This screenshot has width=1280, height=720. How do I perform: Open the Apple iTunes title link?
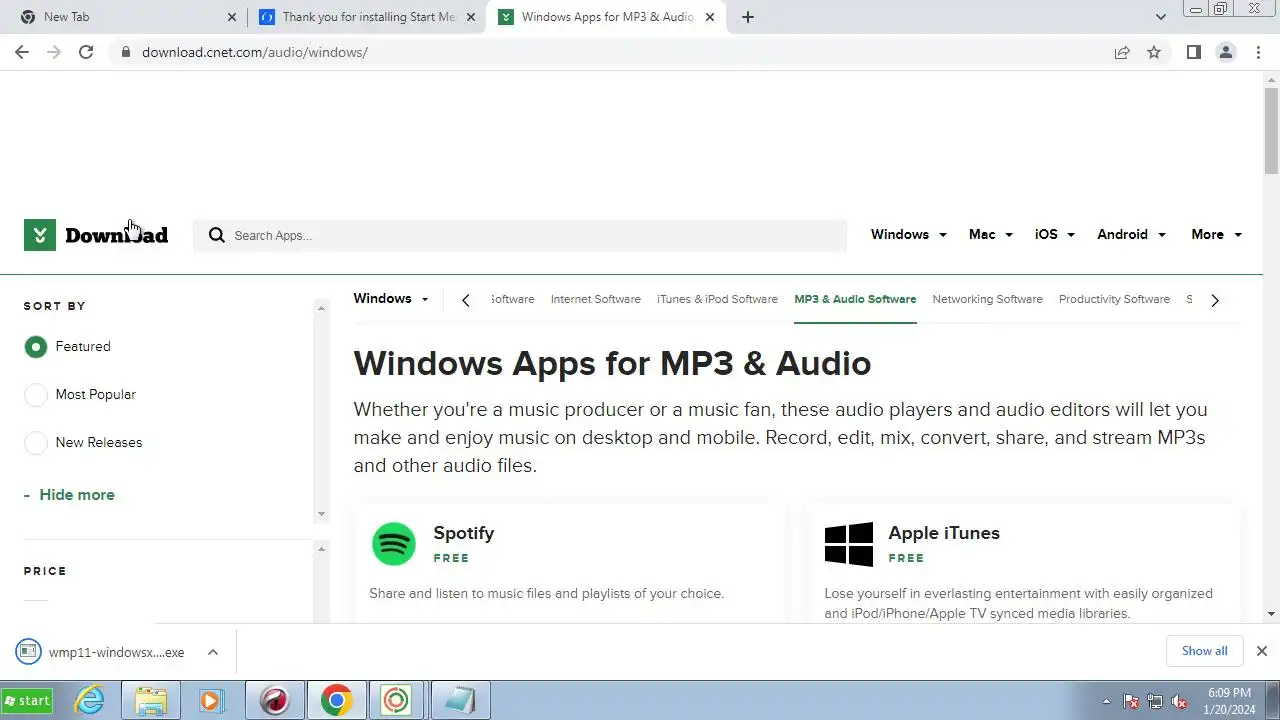click(x=944, y=533)
